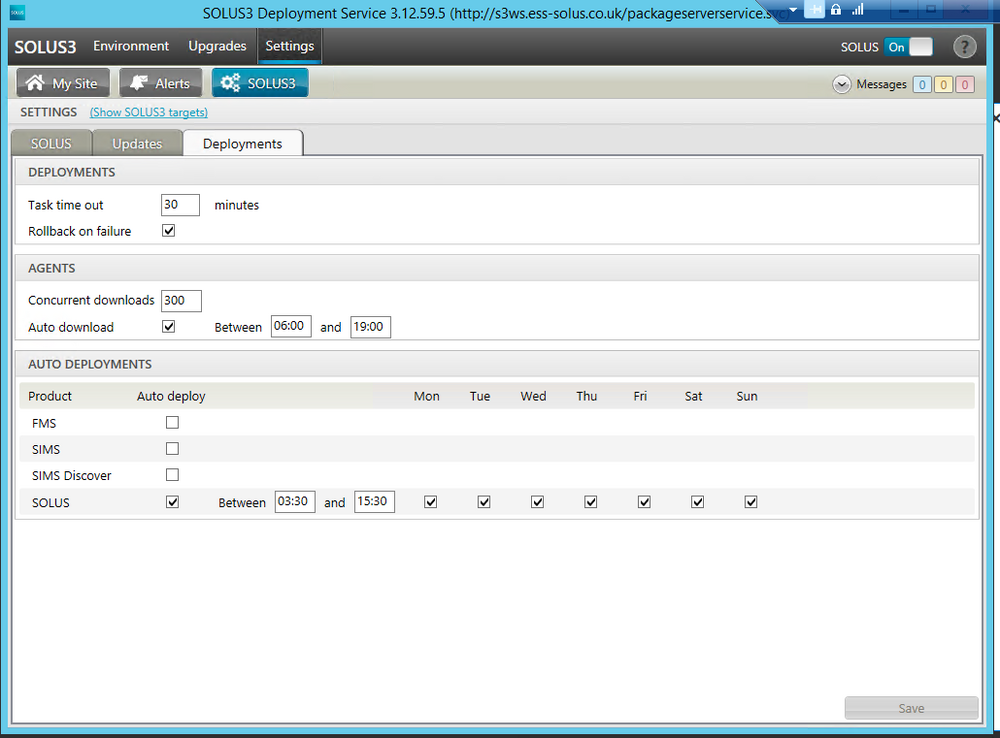Open the Alerts button
This screenshot has height=738, width=1000.
[161, 83]
